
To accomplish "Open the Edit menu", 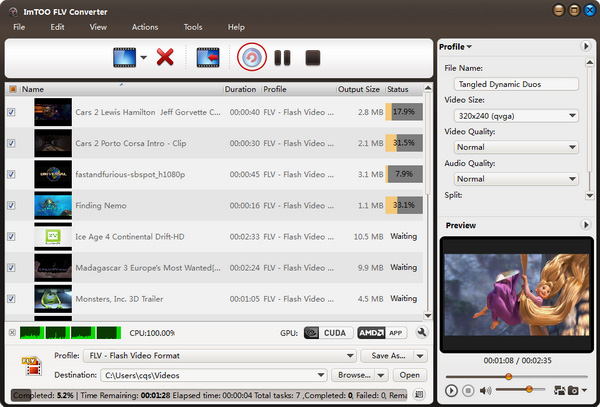I will [x=57, y=27].
